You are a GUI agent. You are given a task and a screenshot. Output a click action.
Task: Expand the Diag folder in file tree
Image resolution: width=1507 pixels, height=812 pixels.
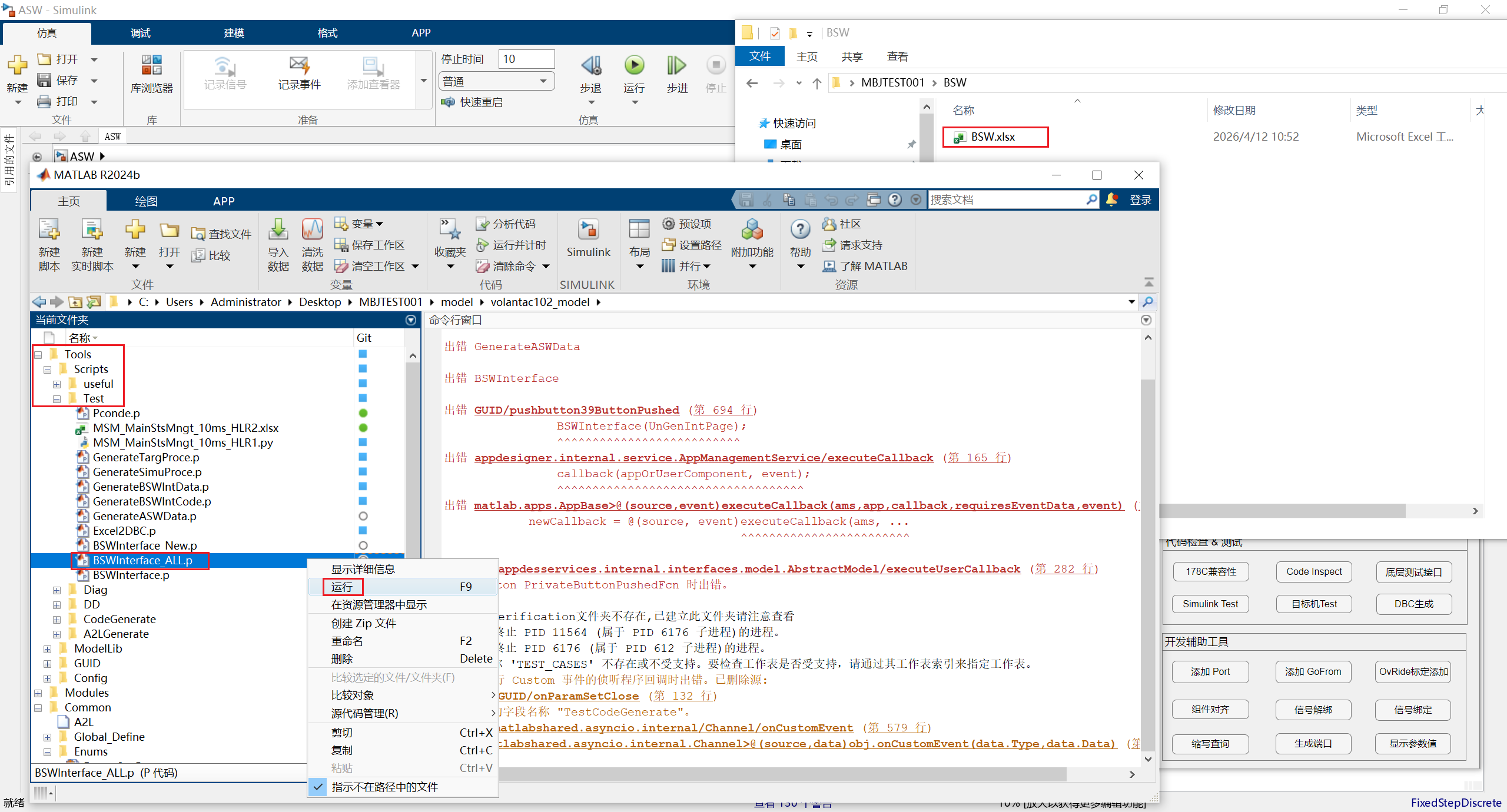[57, 590]
